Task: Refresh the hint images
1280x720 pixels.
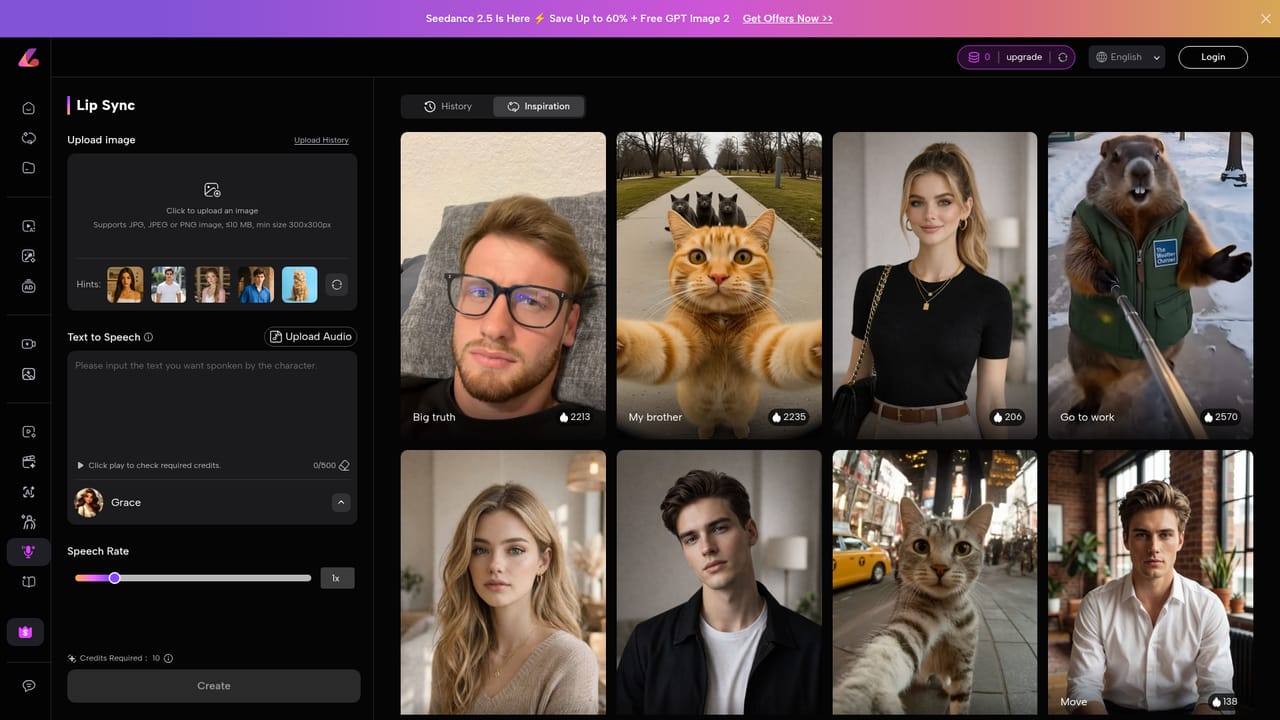Action: pyautogui.click(x=337, y=285)
